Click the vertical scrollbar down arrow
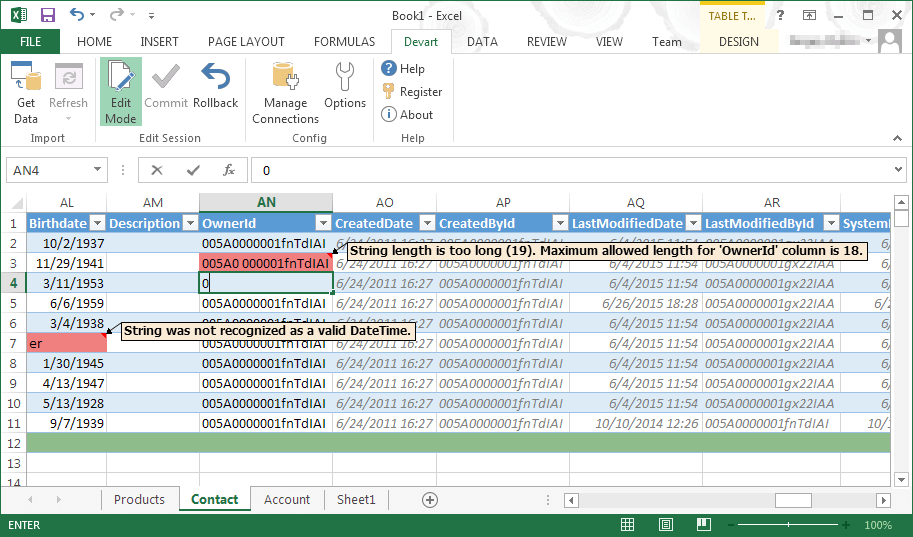 click(x=901, y=481)
